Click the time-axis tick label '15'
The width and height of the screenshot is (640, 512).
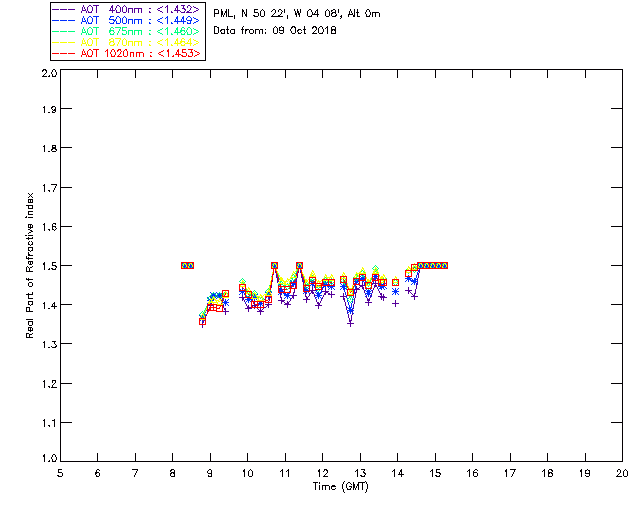(435, 473)
